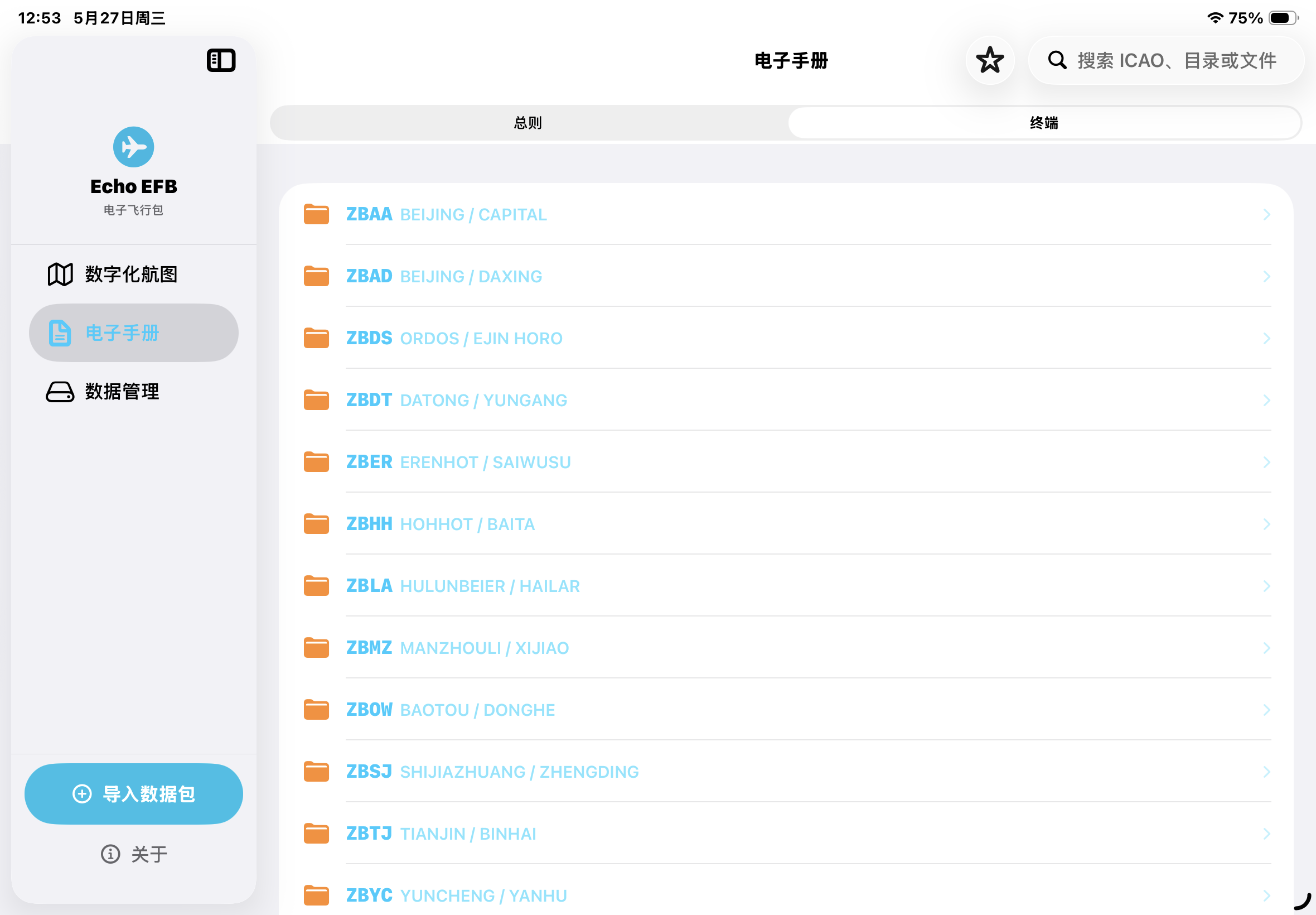Toggle the sidebar panel icon

pyautogui.click(x=221, y=60)
